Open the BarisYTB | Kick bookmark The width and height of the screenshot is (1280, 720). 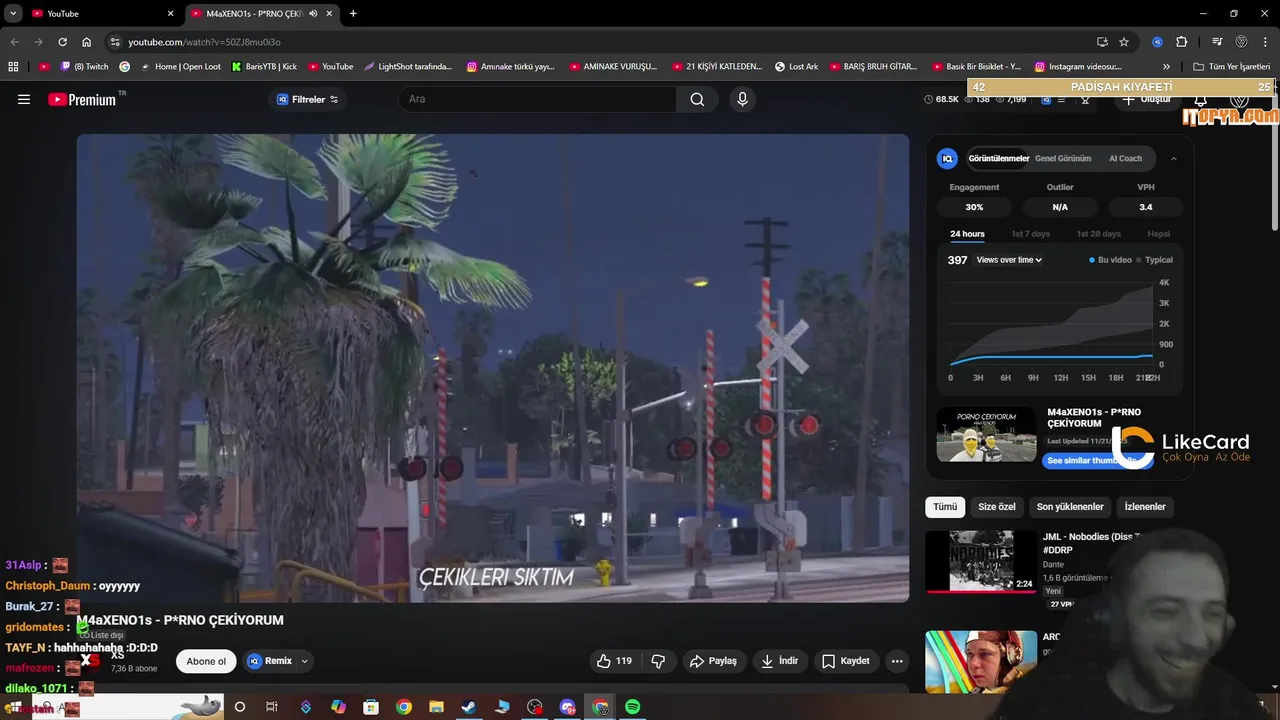[x=264, y=67]
